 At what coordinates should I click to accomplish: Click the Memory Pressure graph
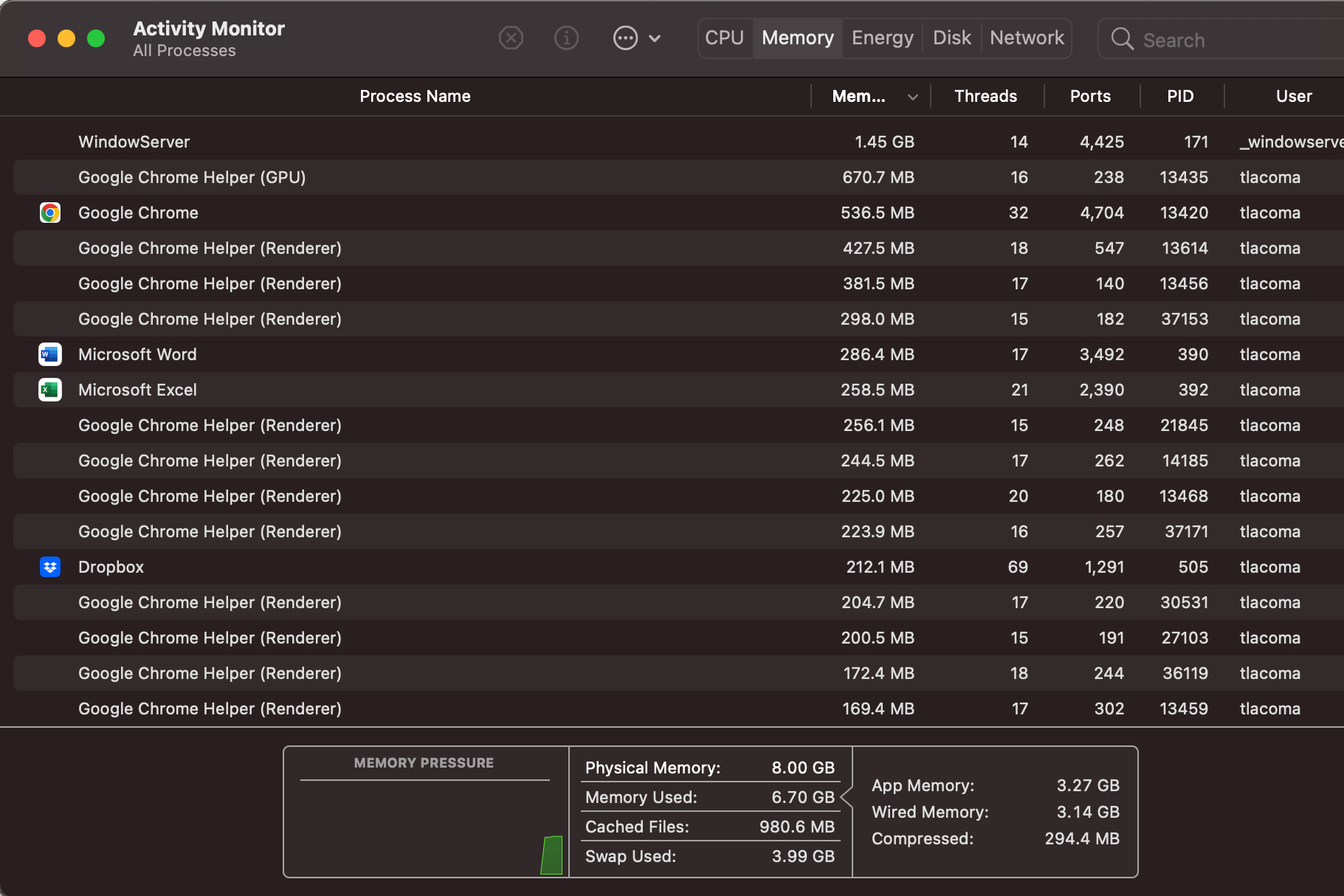point(426,812)
